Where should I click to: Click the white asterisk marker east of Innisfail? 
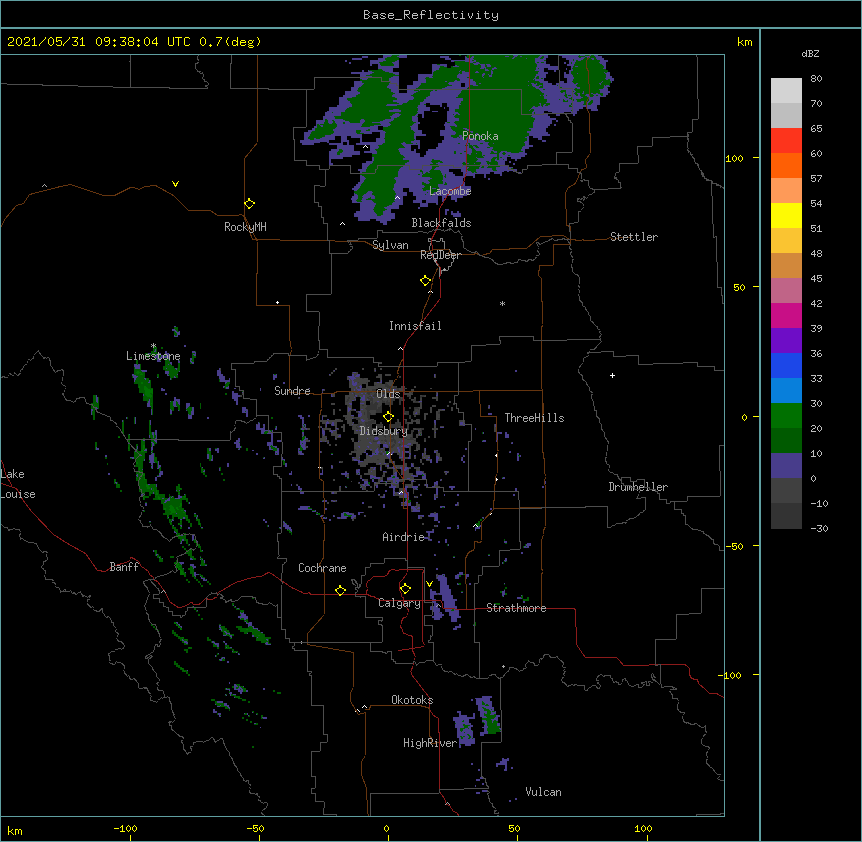click(x=502, y=304)
